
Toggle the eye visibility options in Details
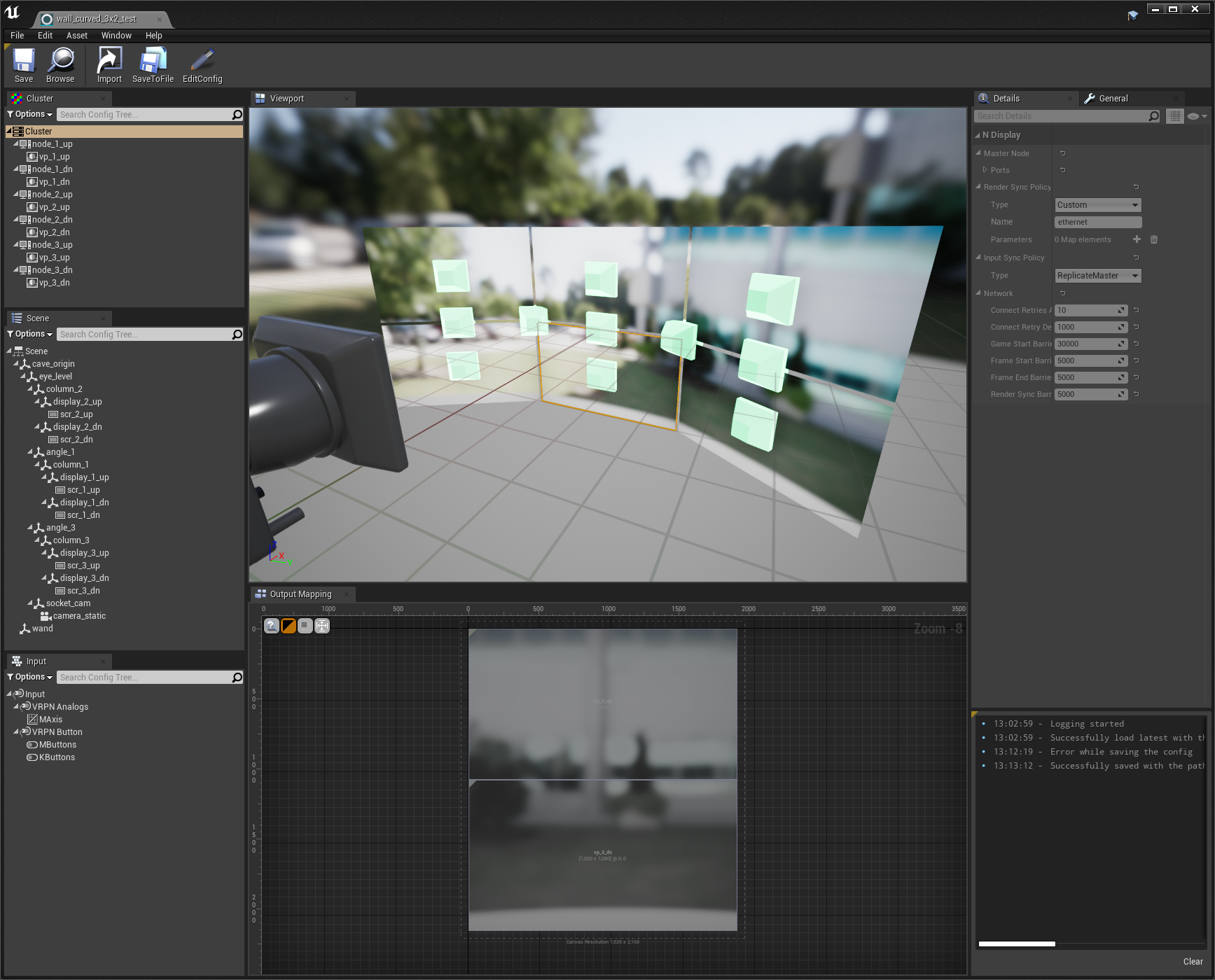click(x=1197, y=116)
